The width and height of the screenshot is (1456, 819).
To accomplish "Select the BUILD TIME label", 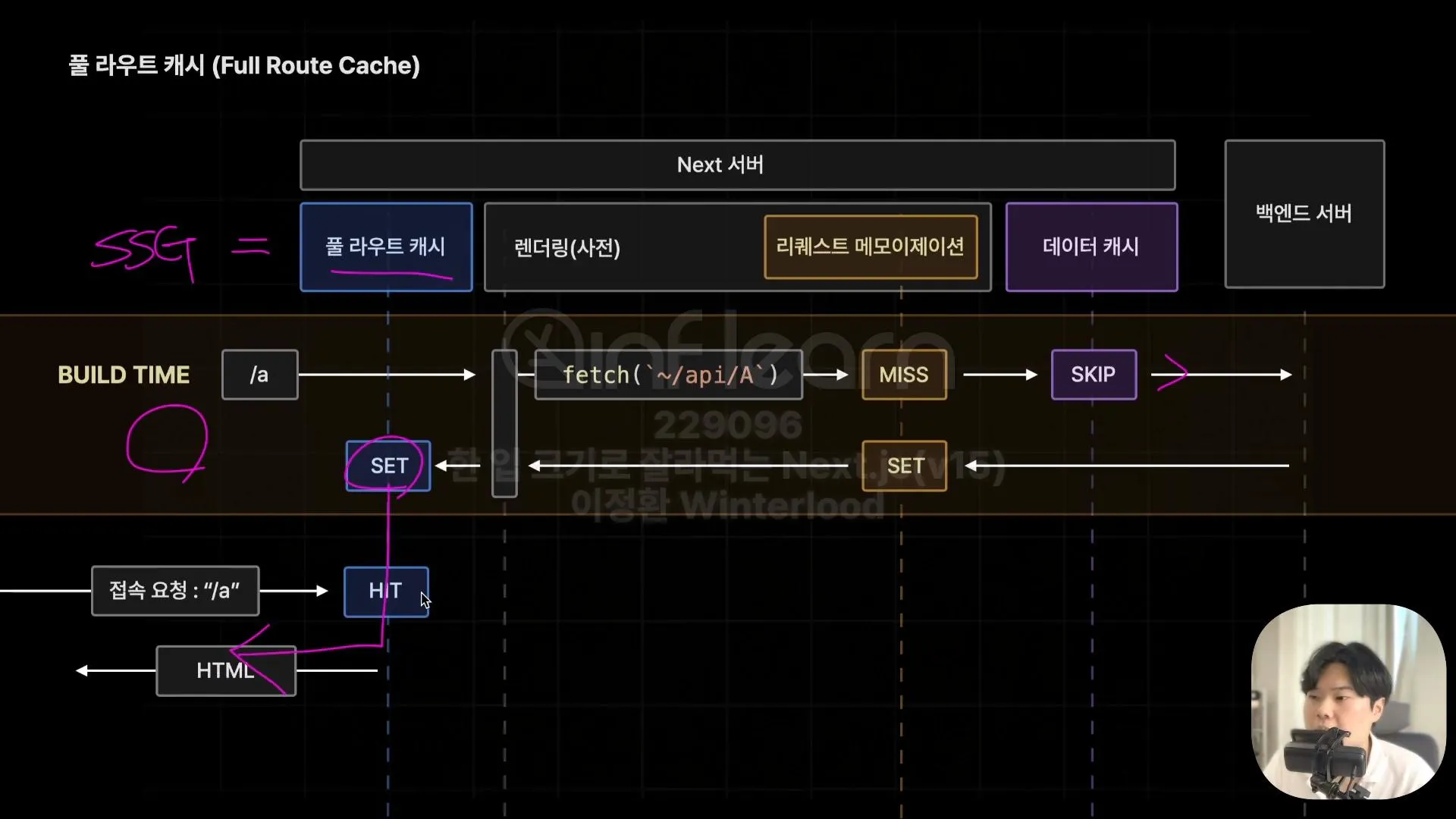I will 124,374.
